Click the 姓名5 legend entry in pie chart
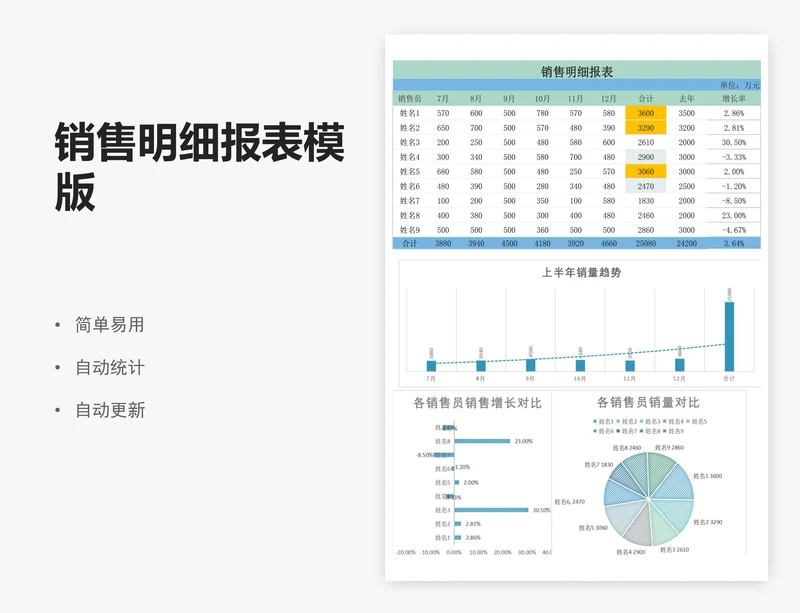 click(x=696, y=422)
